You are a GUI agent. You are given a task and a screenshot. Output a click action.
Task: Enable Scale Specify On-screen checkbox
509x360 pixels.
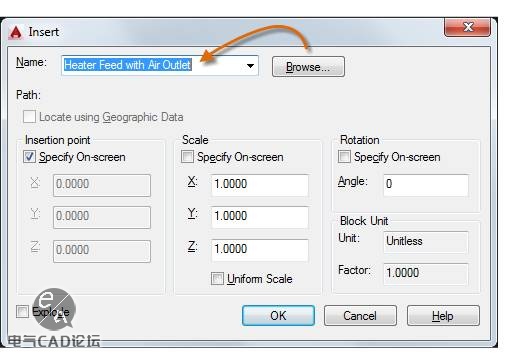pos(187,157)
